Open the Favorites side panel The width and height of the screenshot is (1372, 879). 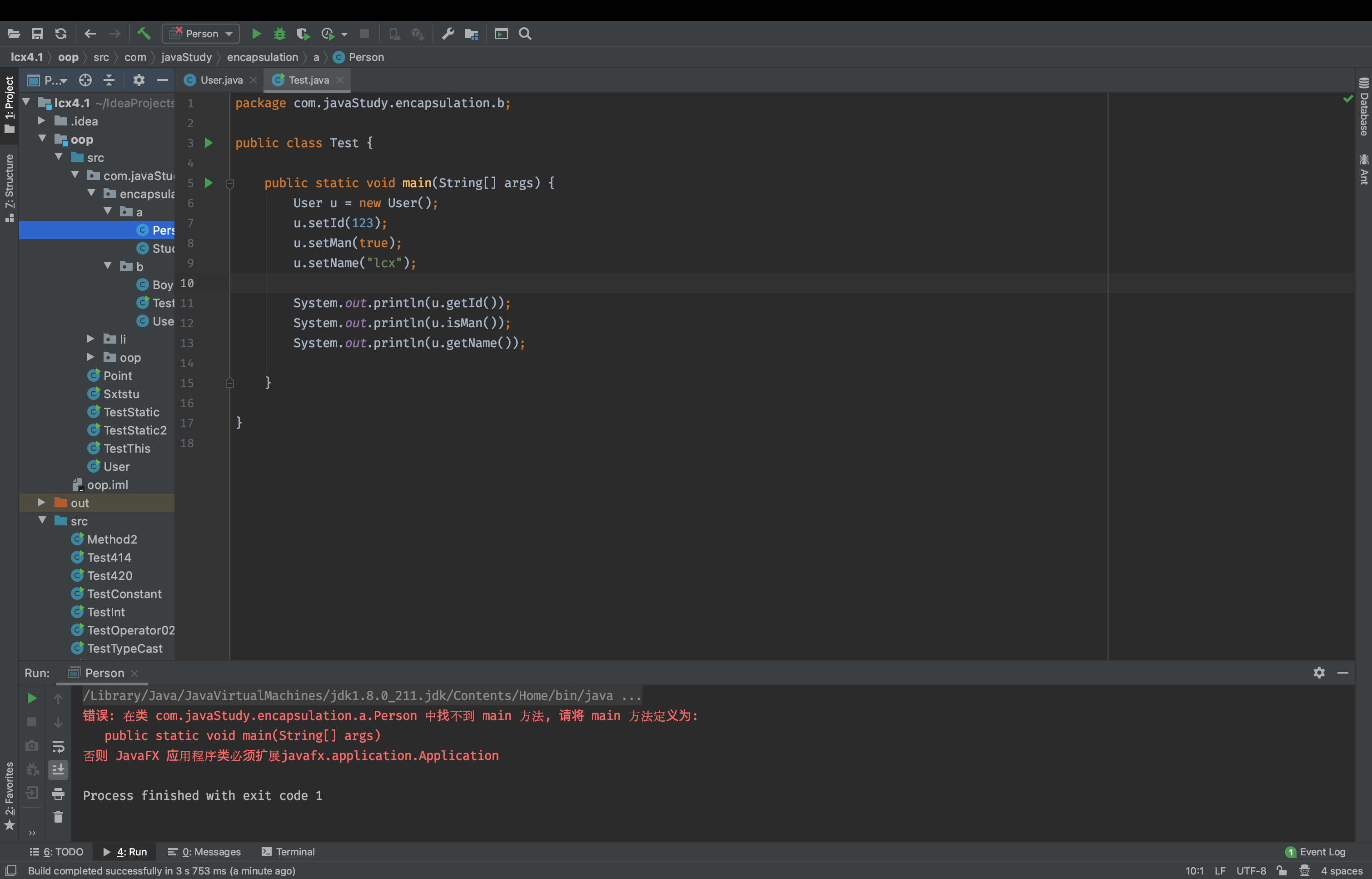(9, 796)
